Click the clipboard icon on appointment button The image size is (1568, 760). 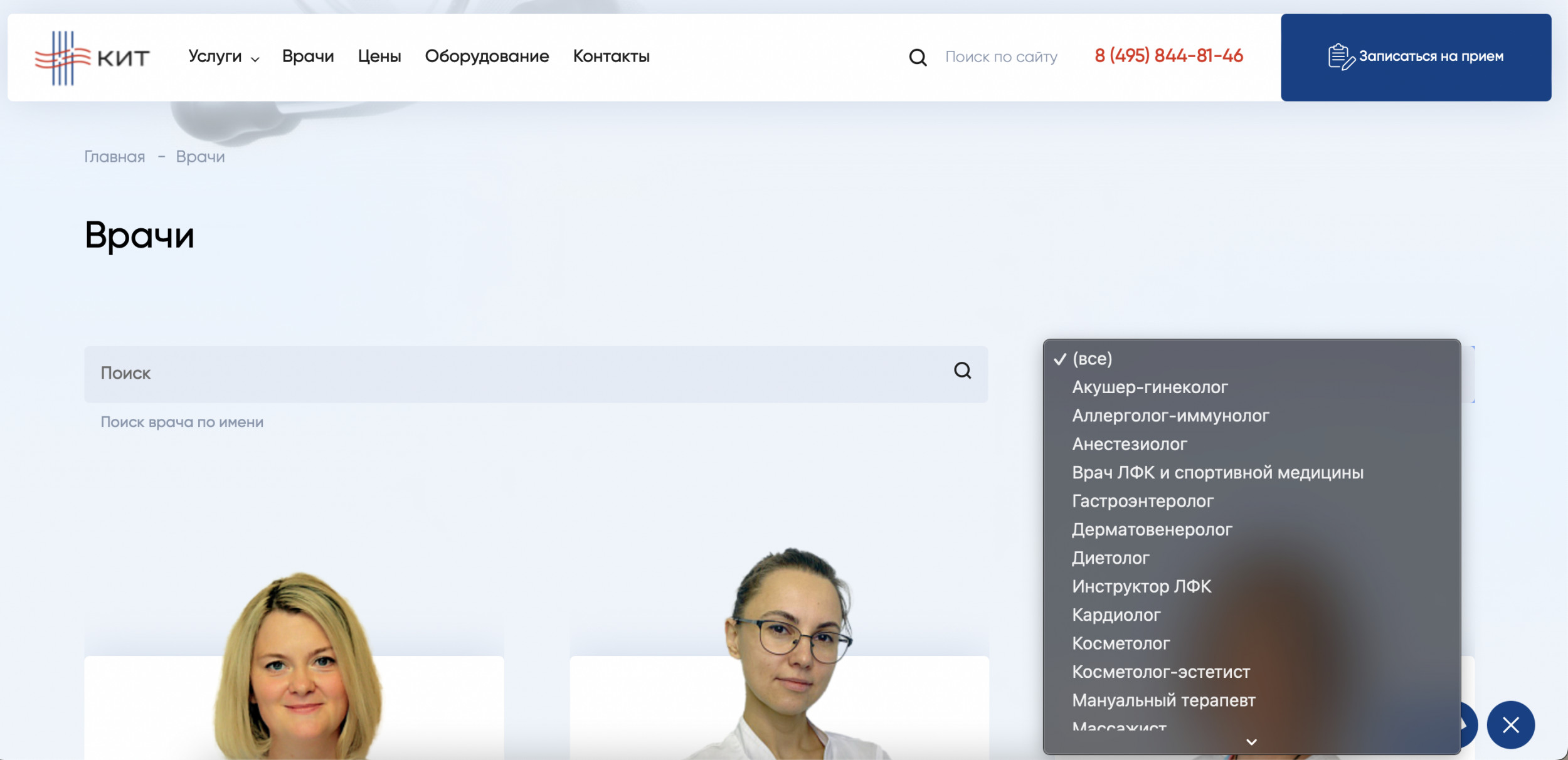click(x=1340, y=57)
